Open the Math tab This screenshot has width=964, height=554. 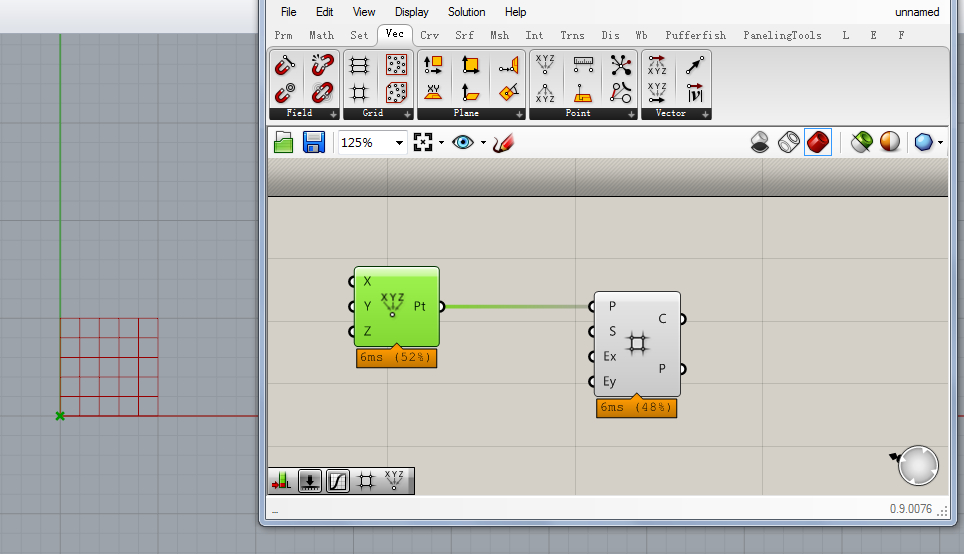click(321, 36)
